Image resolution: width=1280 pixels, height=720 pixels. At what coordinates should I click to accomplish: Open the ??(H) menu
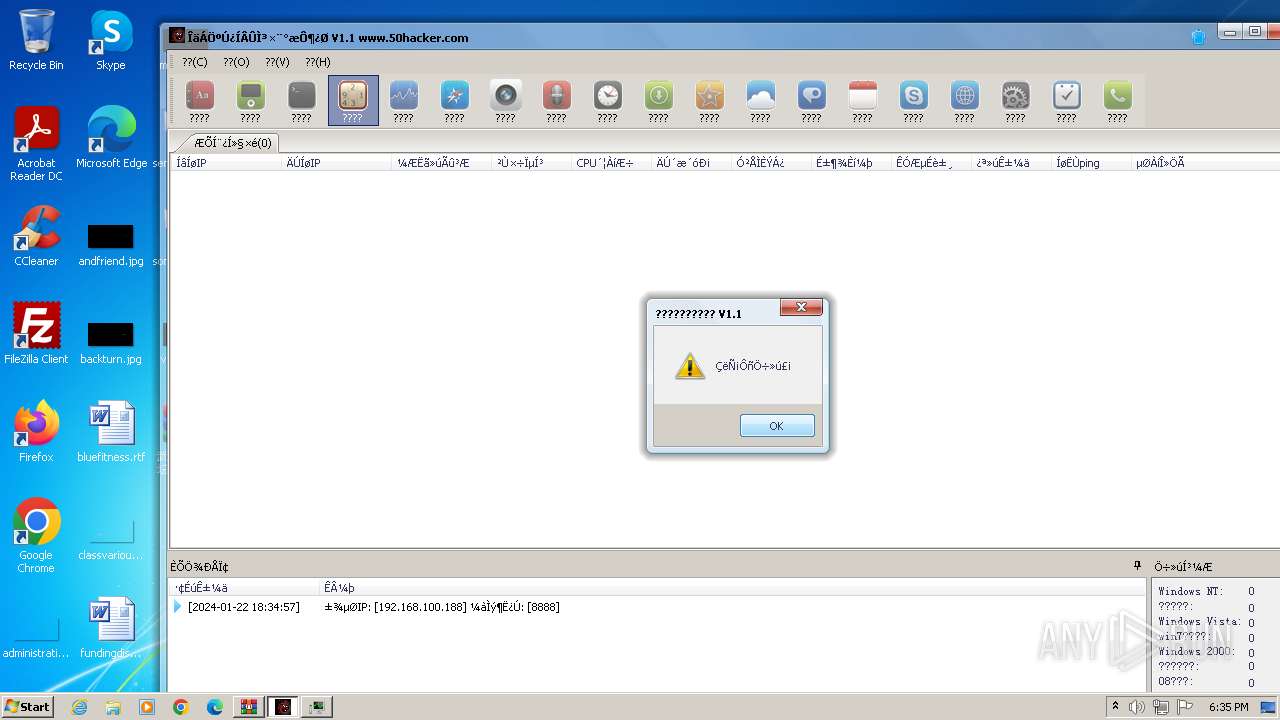tap(318, 62)
